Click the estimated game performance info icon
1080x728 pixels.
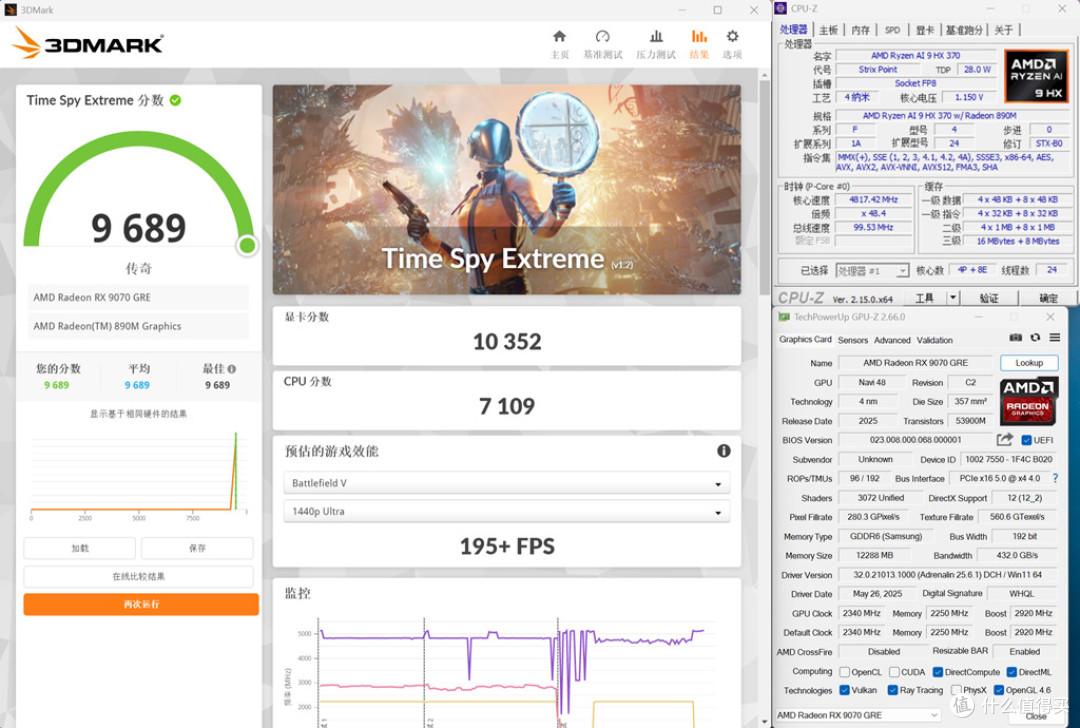tap(723, 450)
